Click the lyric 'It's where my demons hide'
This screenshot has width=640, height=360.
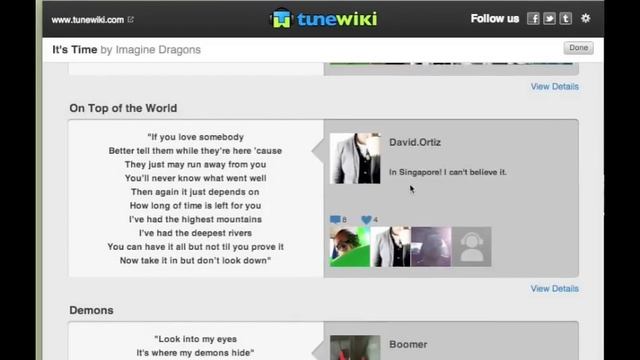click(196, 353)
